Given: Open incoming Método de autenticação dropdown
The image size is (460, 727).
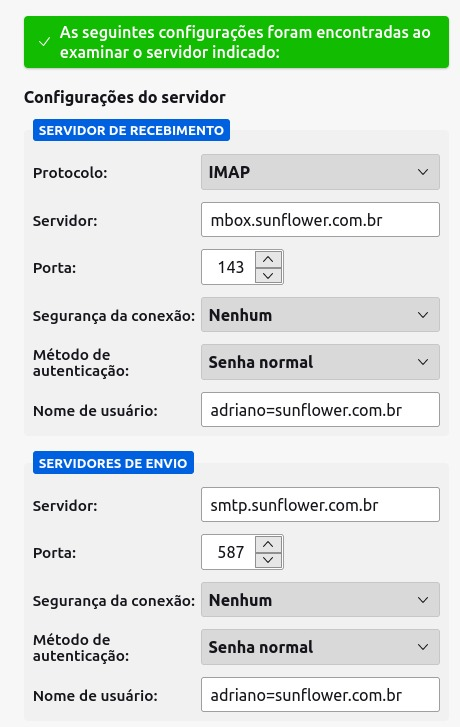Looking at the screenshot, I should 320,362.
